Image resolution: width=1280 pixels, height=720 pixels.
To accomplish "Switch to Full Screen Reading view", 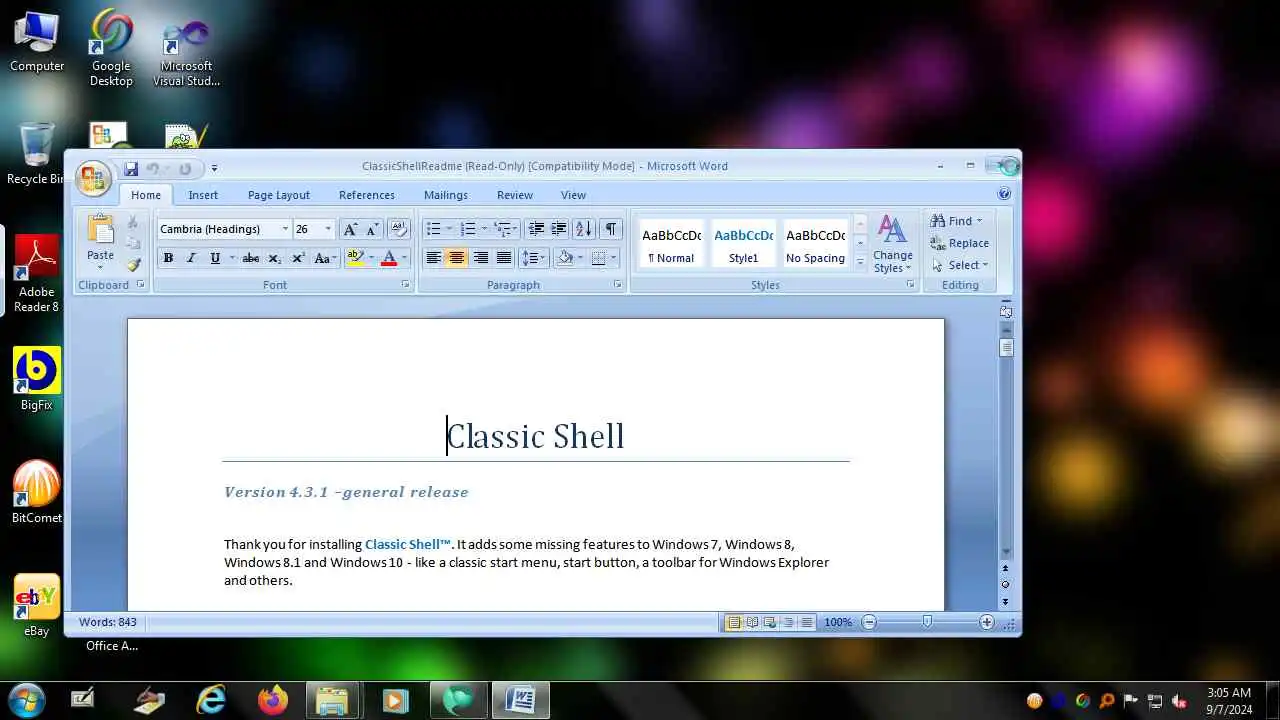I will [x=752, y=622].
